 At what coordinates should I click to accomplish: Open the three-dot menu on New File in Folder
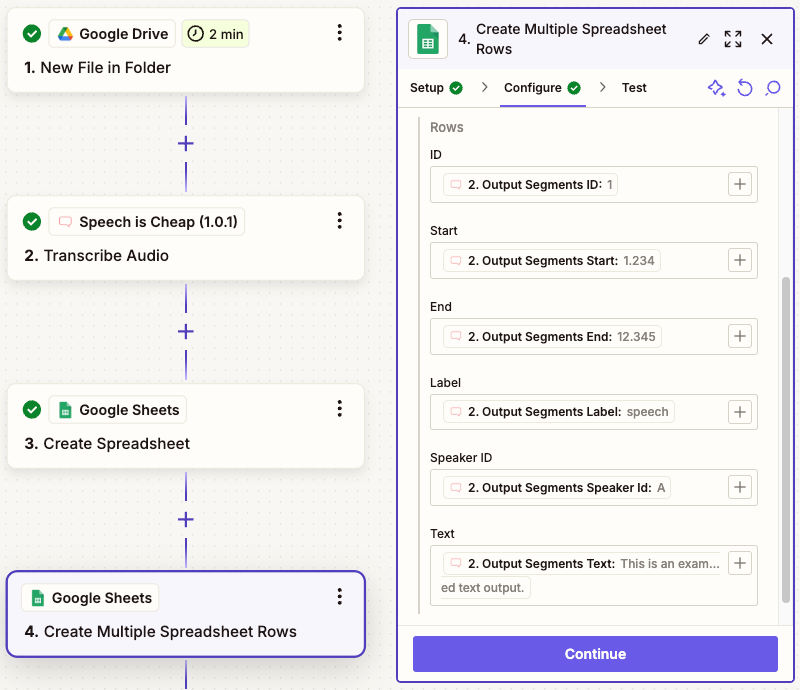[x=339, y=32]
